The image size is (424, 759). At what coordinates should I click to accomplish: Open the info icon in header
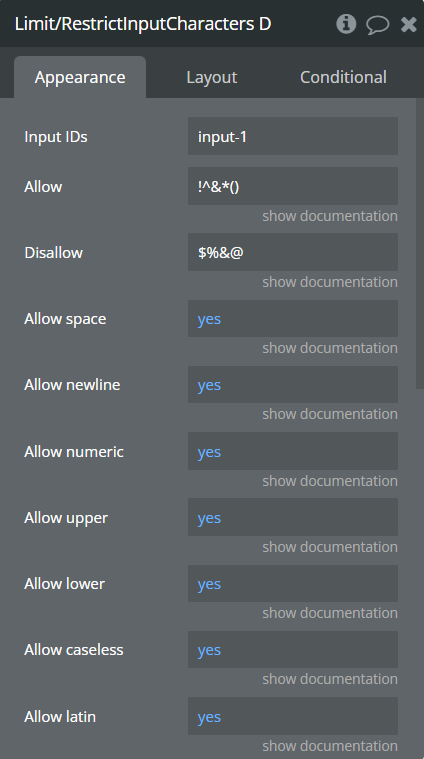(346, 24)
